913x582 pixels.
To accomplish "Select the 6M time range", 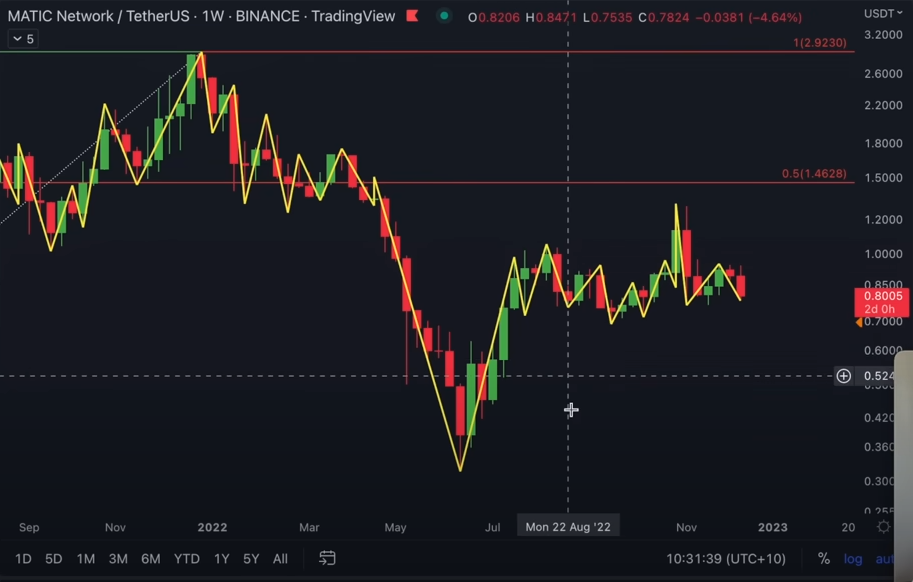I will [x=151, y=559].
